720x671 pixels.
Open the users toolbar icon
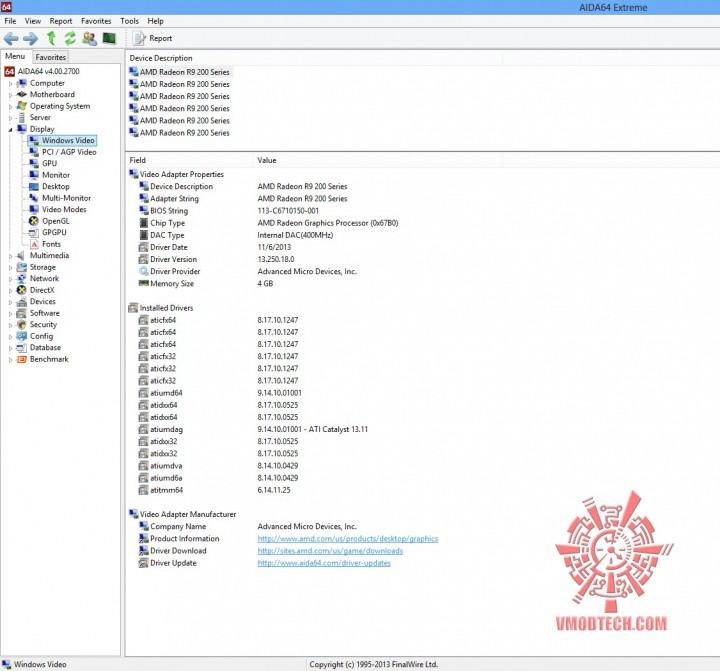[x=90, y=39]
